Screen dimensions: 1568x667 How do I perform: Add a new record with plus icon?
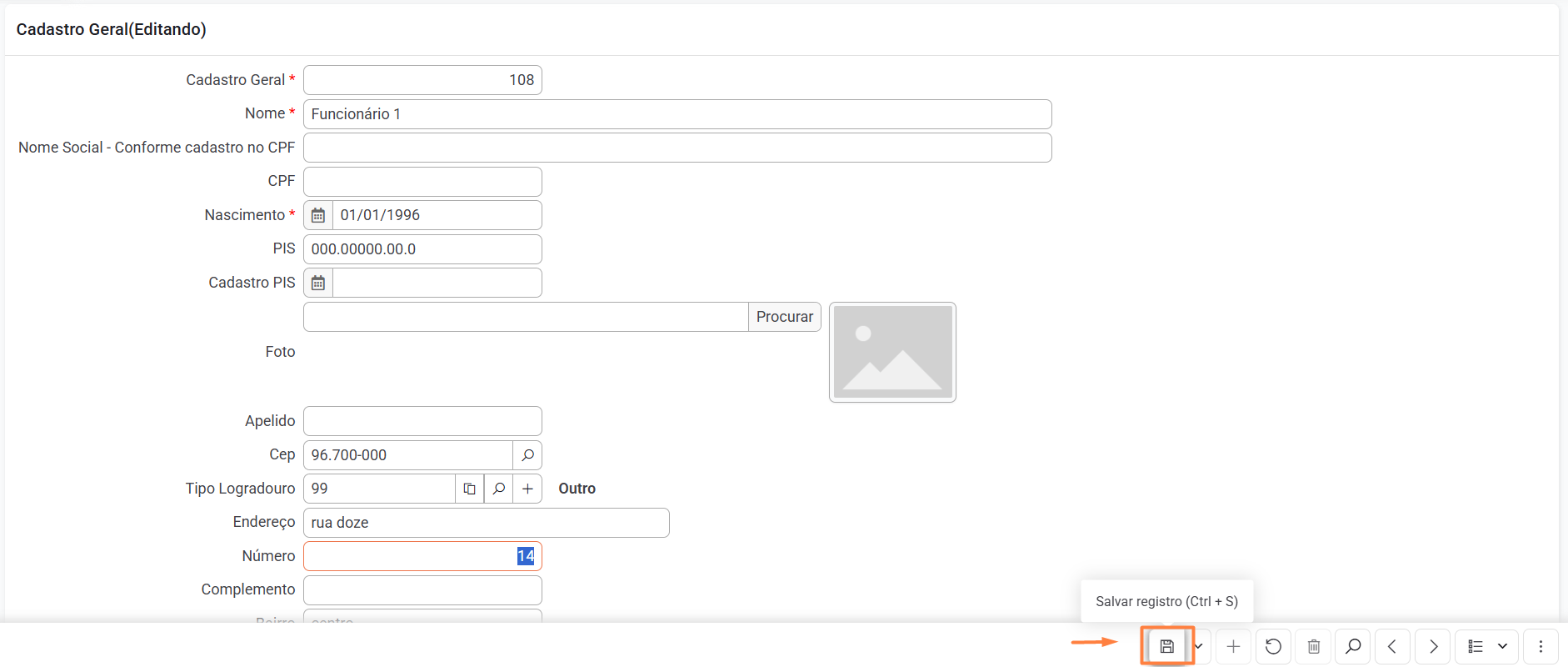[1233, 646]
